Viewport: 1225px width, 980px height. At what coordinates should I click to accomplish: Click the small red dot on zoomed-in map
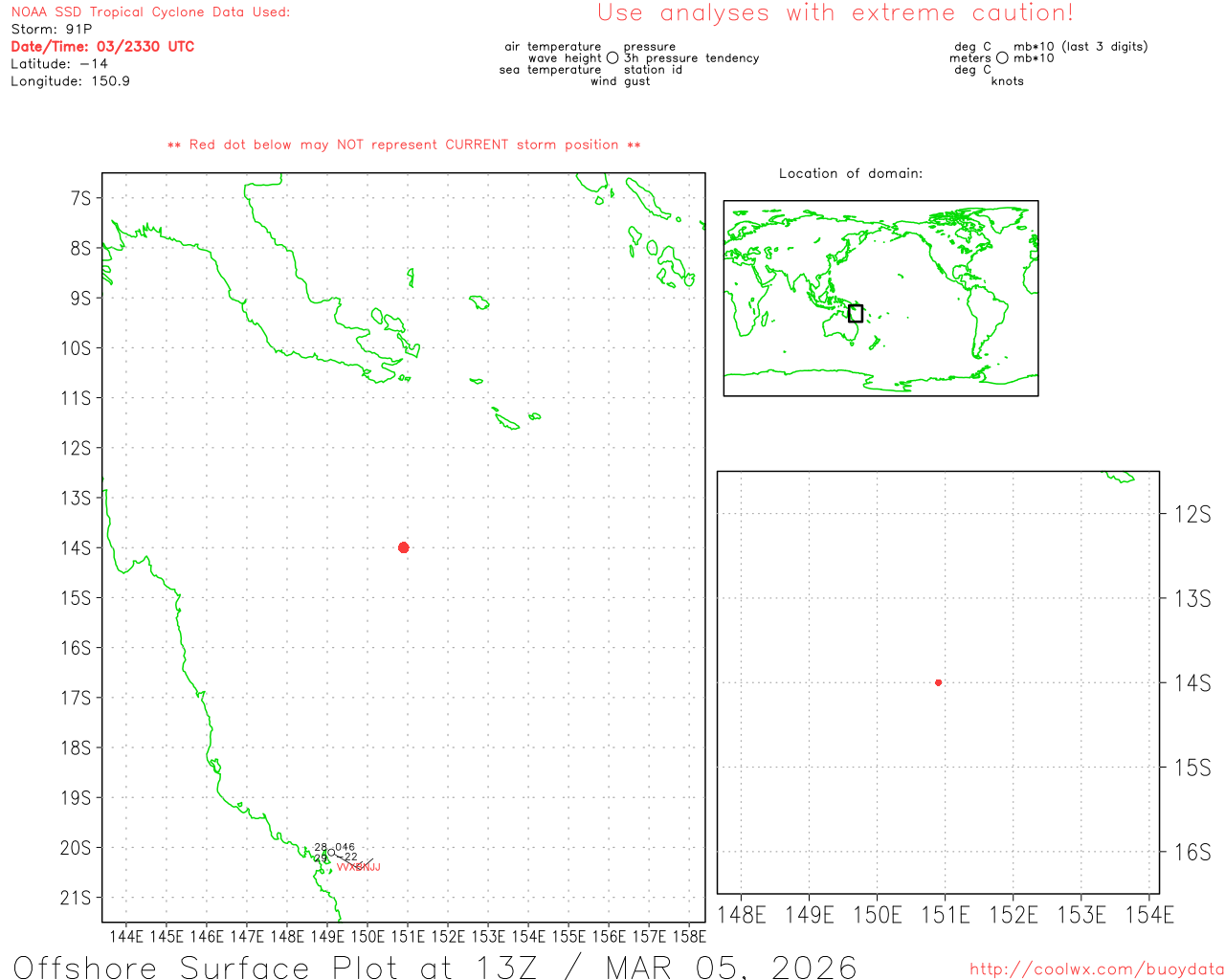[x=938, y=682]
